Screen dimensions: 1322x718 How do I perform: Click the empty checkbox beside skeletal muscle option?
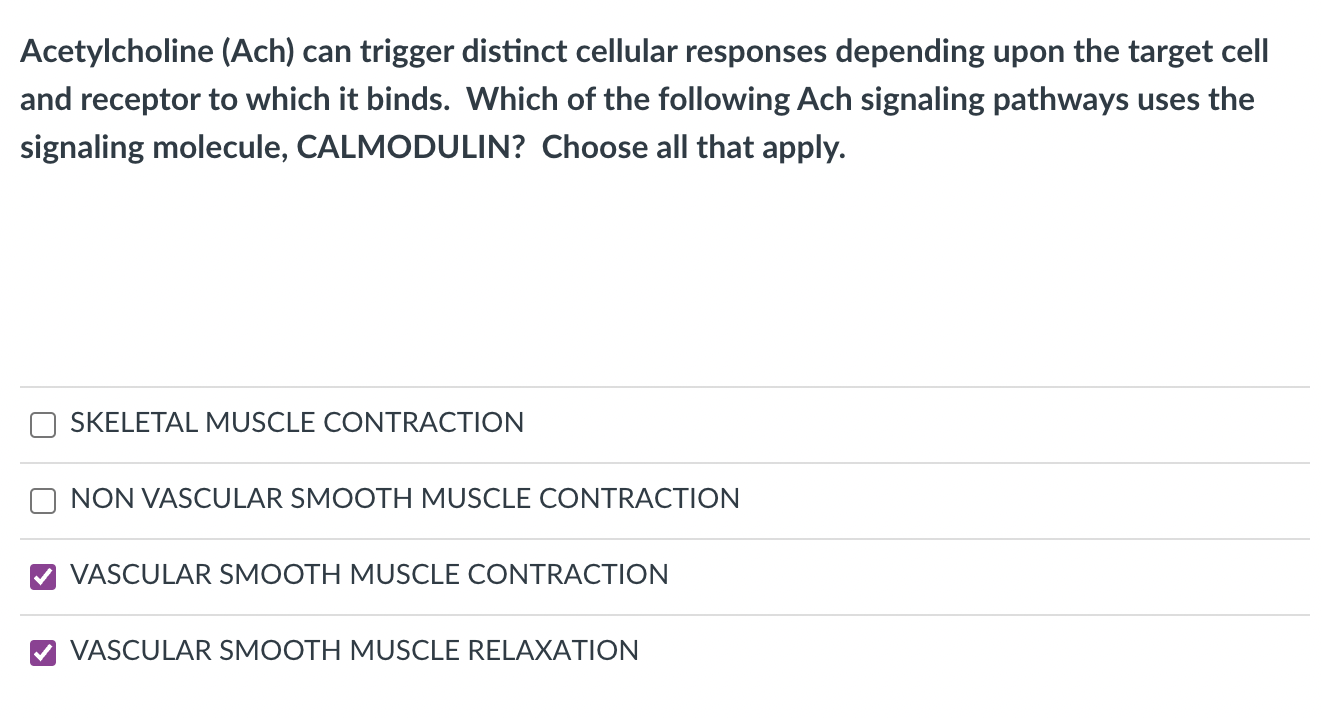click(43, 424)
